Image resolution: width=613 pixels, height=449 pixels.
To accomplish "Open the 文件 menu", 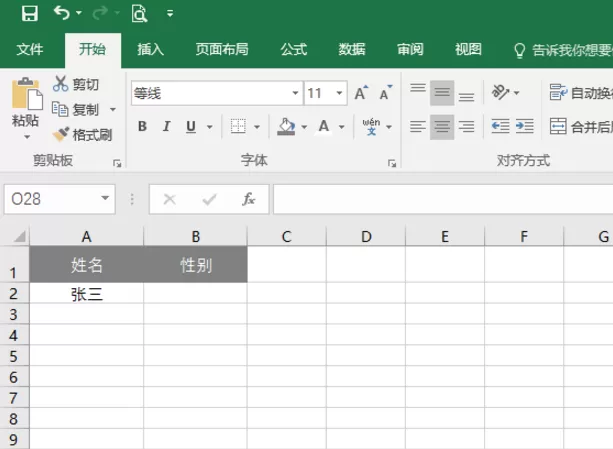I will [30, 49].
